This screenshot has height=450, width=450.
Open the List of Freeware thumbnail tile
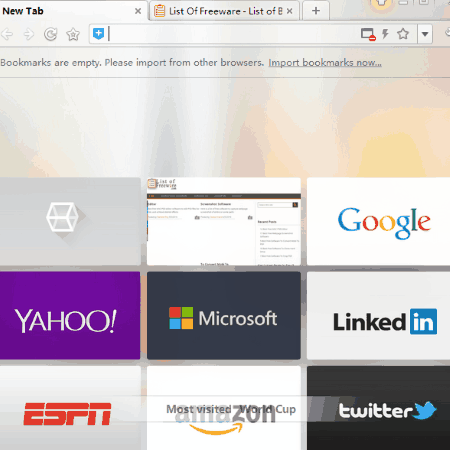tap(224, 221)
